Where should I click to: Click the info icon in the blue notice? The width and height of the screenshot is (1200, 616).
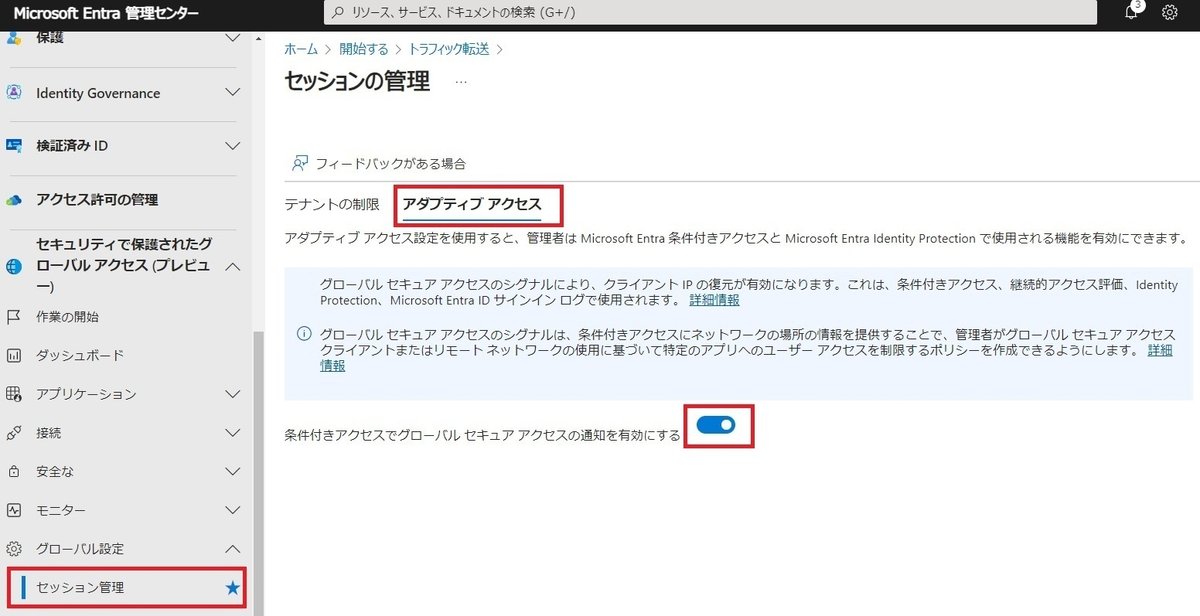304,334
